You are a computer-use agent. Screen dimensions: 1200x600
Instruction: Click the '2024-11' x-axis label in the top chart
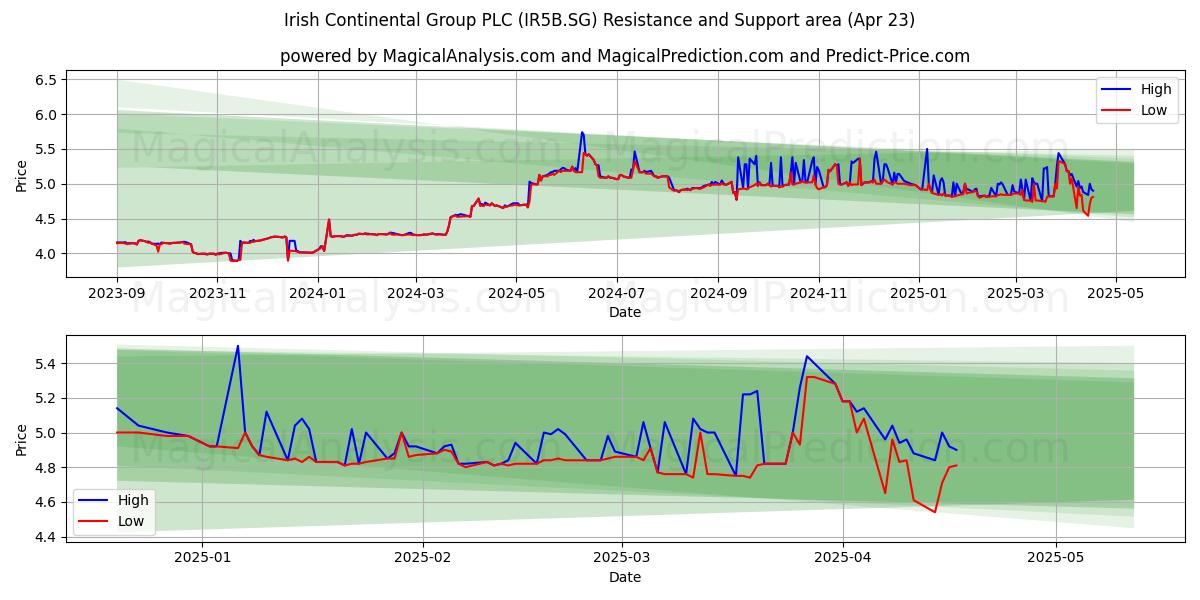point(818,294)
